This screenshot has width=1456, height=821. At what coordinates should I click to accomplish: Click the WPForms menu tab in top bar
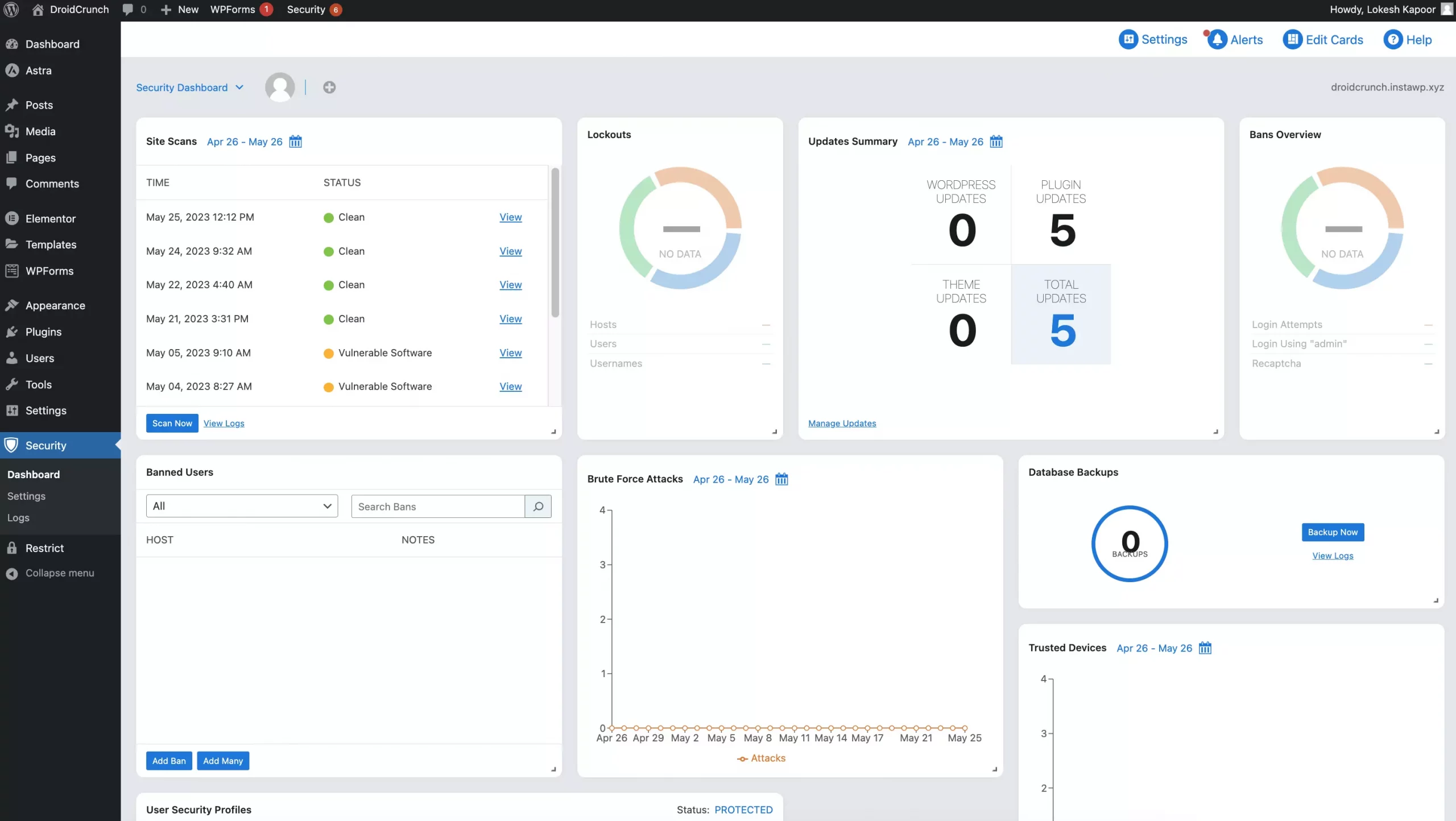coord(232,9)
